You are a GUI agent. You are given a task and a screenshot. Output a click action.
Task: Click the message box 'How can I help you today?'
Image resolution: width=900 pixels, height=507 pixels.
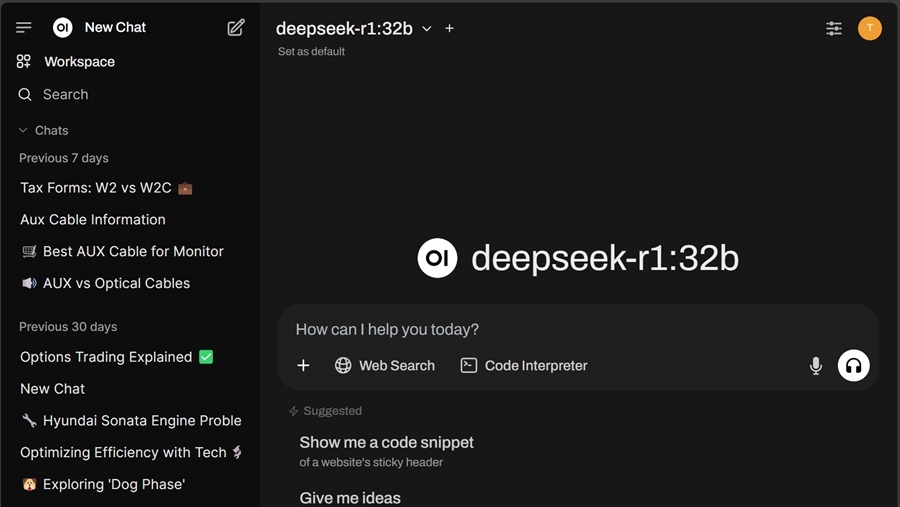tap(578, 330)
